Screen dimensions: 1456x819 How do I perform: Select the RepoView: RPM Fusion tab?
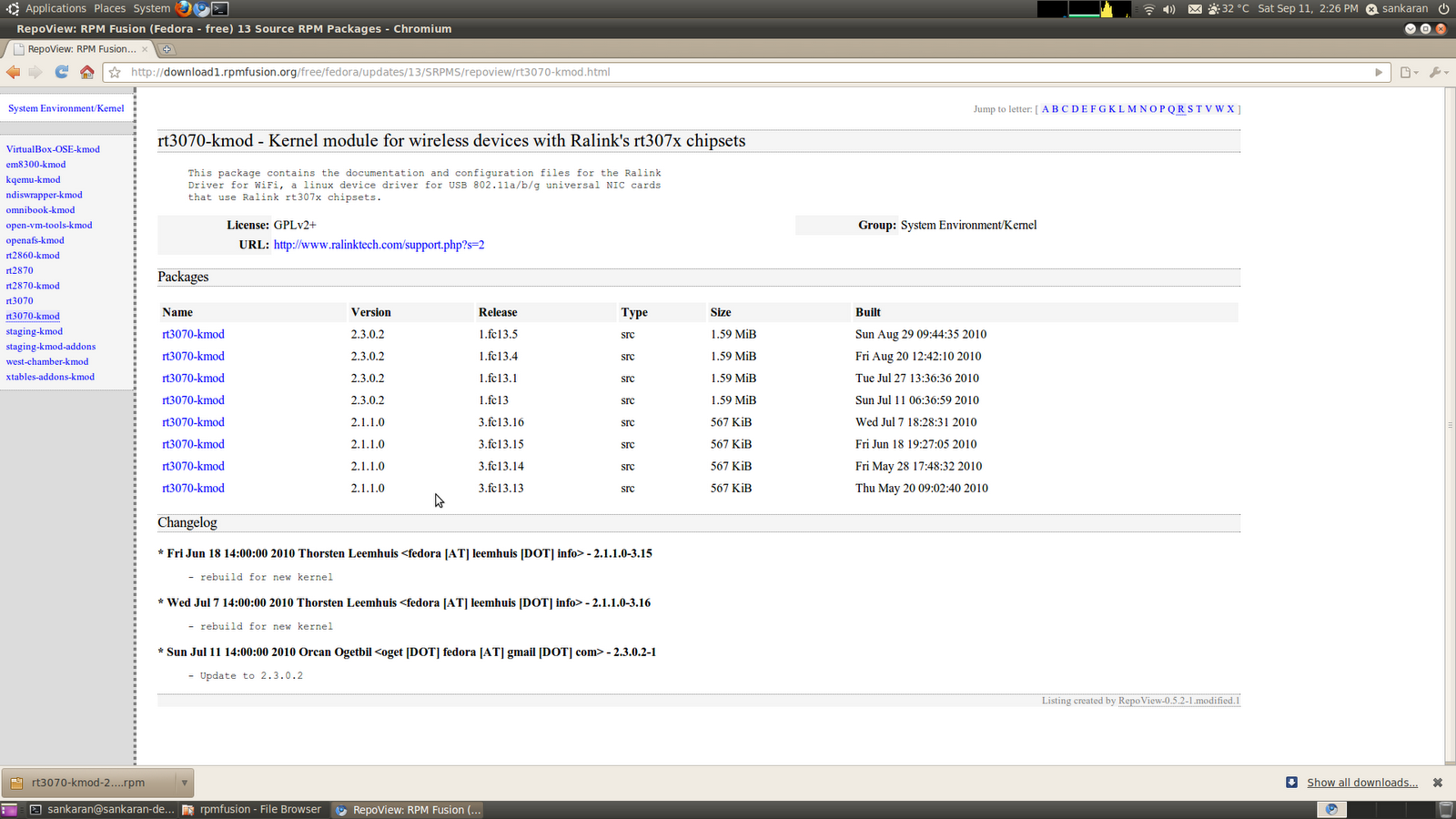click(80, 49)
